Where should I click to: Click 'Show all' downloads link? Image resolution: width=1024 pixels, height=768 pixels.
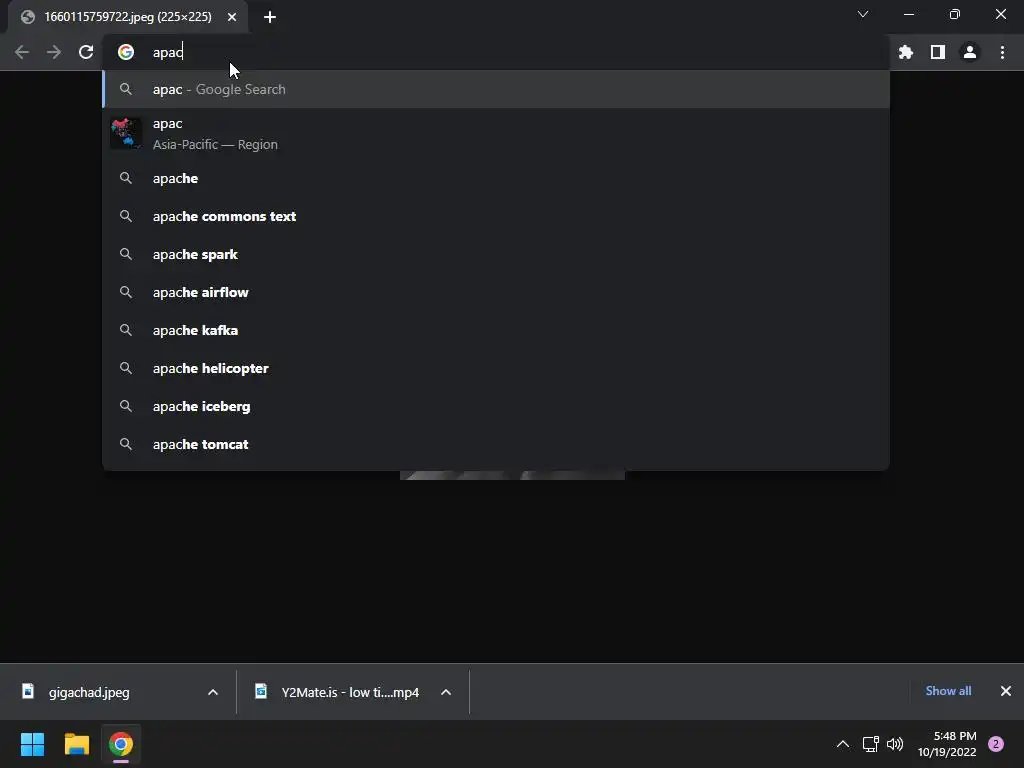pos(948,691)
